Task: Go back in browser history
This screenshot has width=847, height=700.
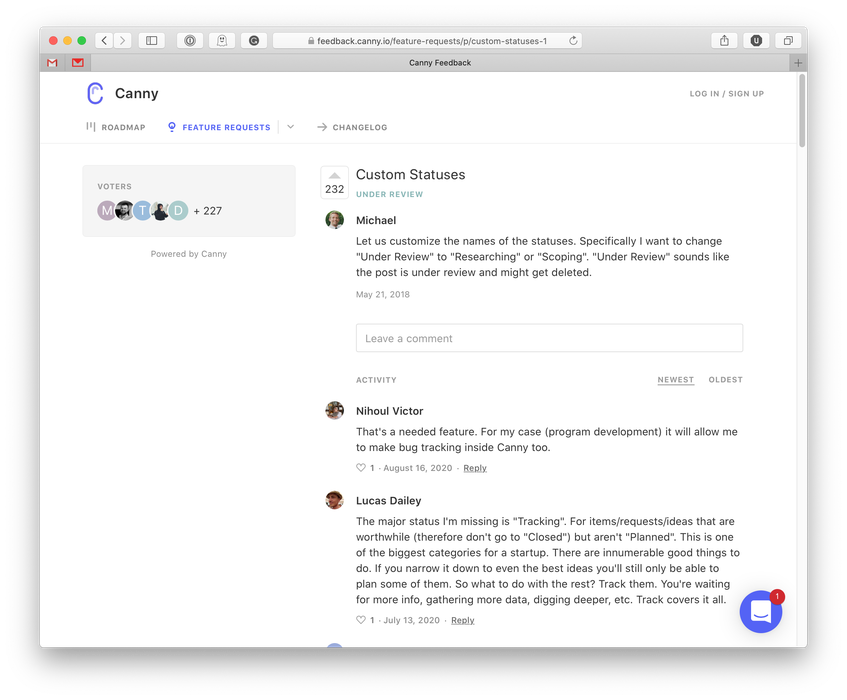Action: (x=104, y=41)
